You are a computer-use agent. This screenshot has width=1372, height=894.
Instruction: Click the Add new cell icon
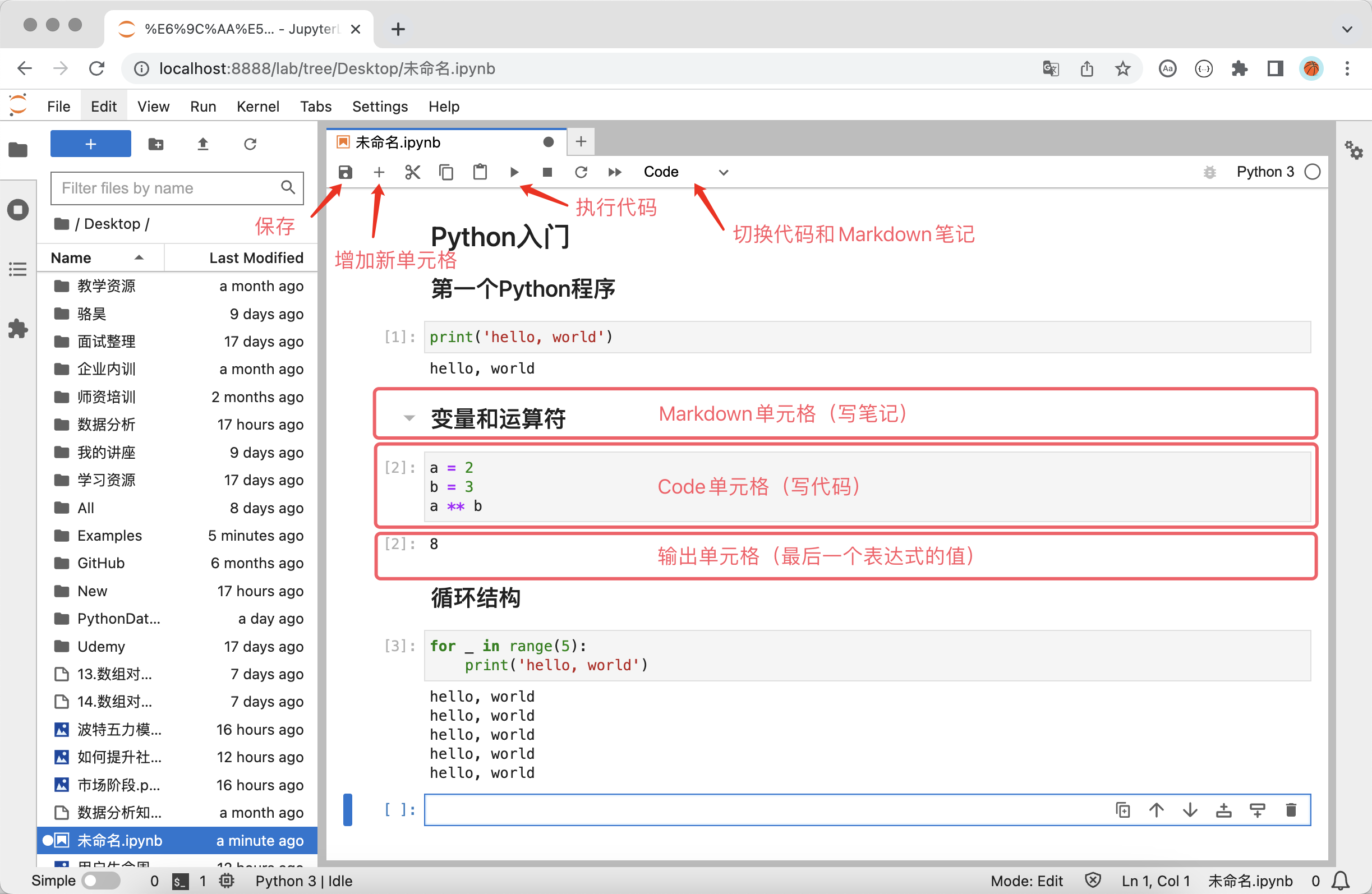(378, 171)
